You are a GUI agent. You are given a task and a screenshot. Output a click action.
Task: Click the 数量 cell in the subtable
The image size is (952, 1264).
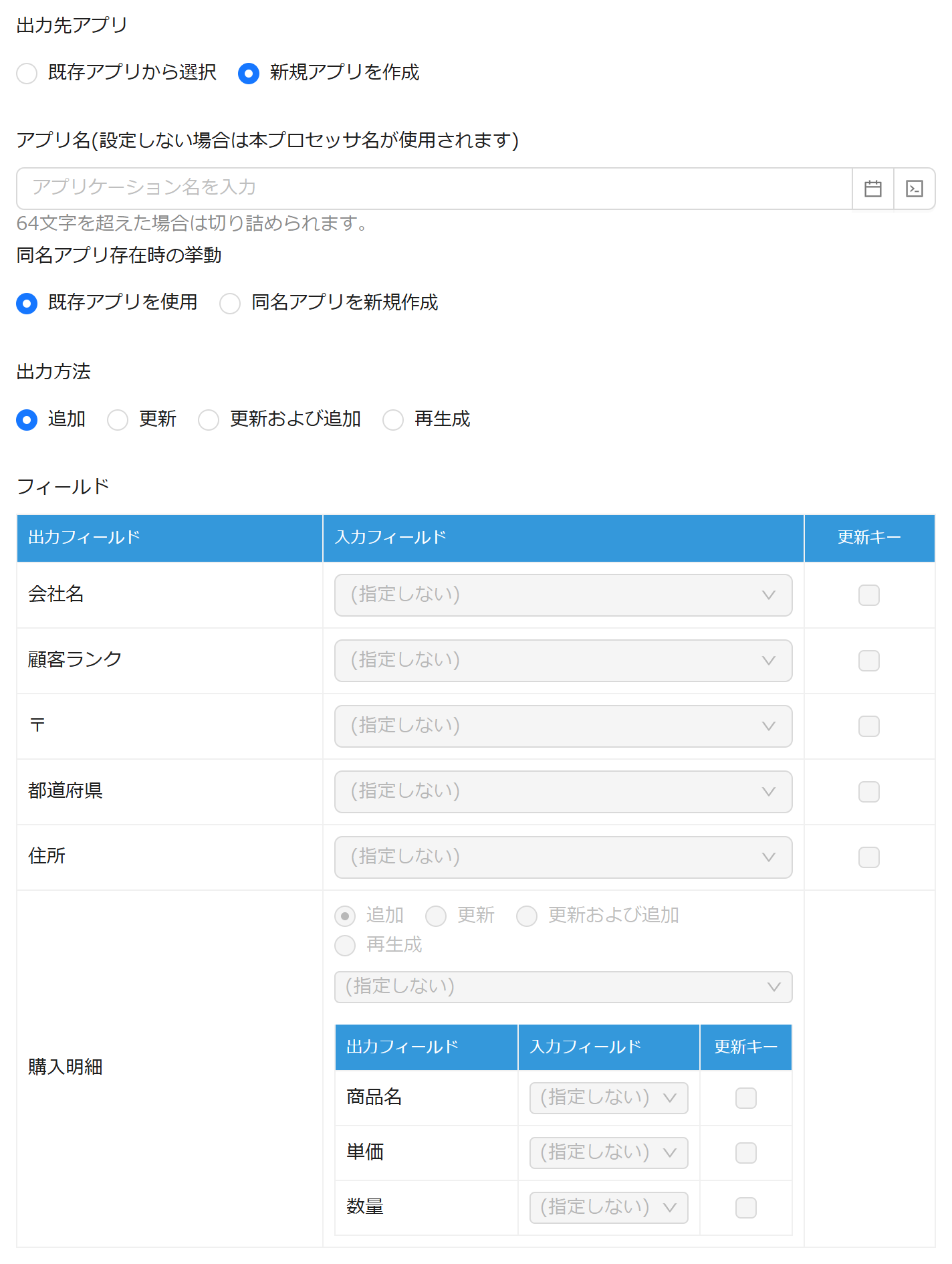click(427, 1208)
